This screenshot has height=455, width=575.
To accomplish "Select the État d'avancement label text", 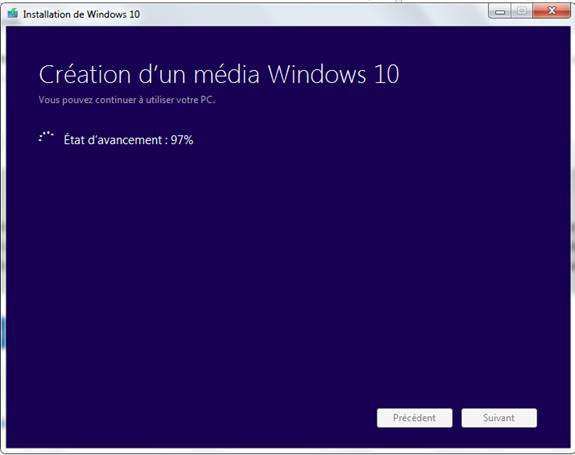I will [113, 140].
